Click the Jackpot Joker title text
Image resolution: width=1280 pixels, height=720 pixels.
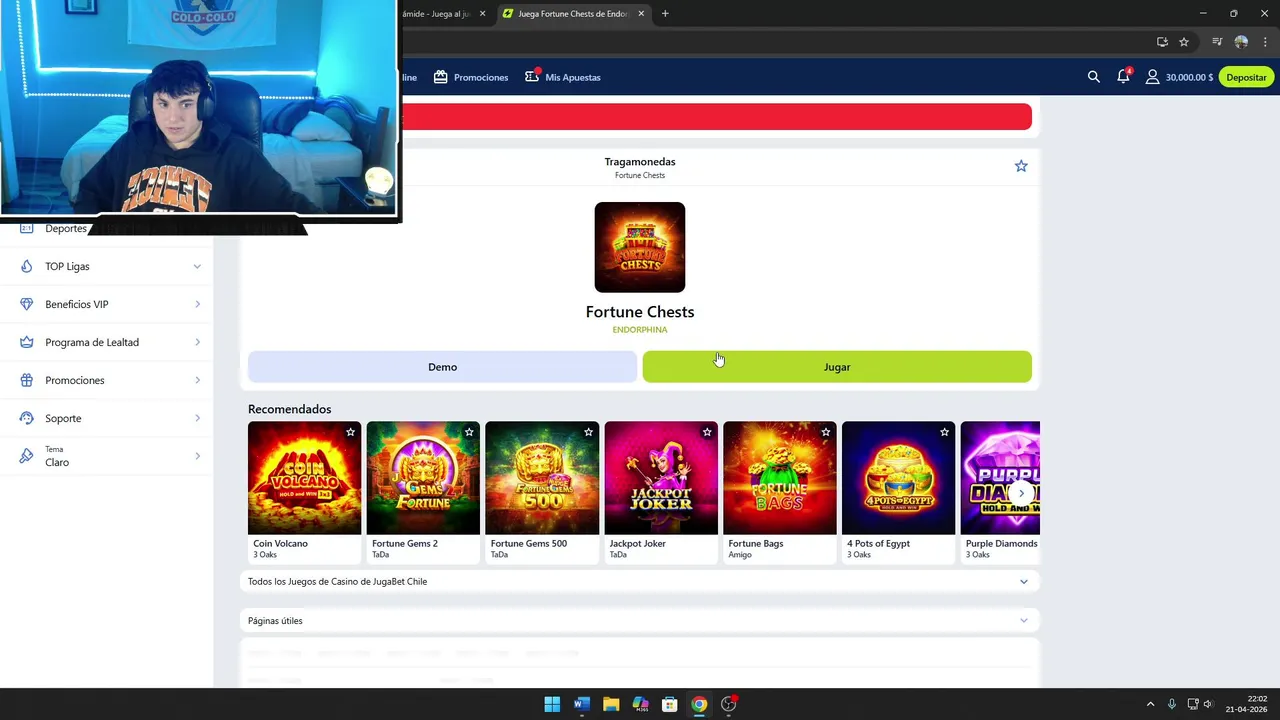click(638, 544)
